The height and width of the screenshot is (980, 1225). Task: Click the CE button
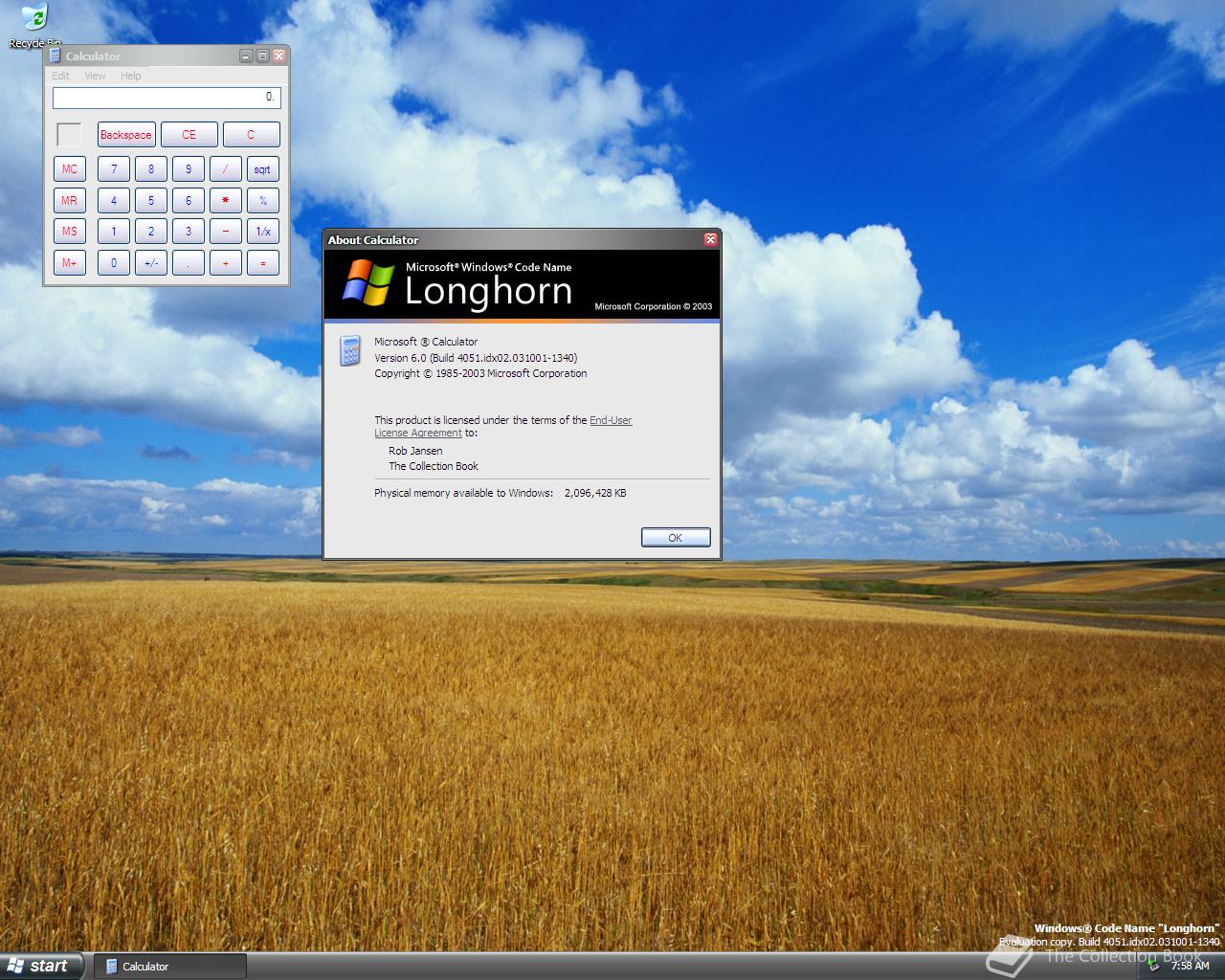tap(189, 135)
